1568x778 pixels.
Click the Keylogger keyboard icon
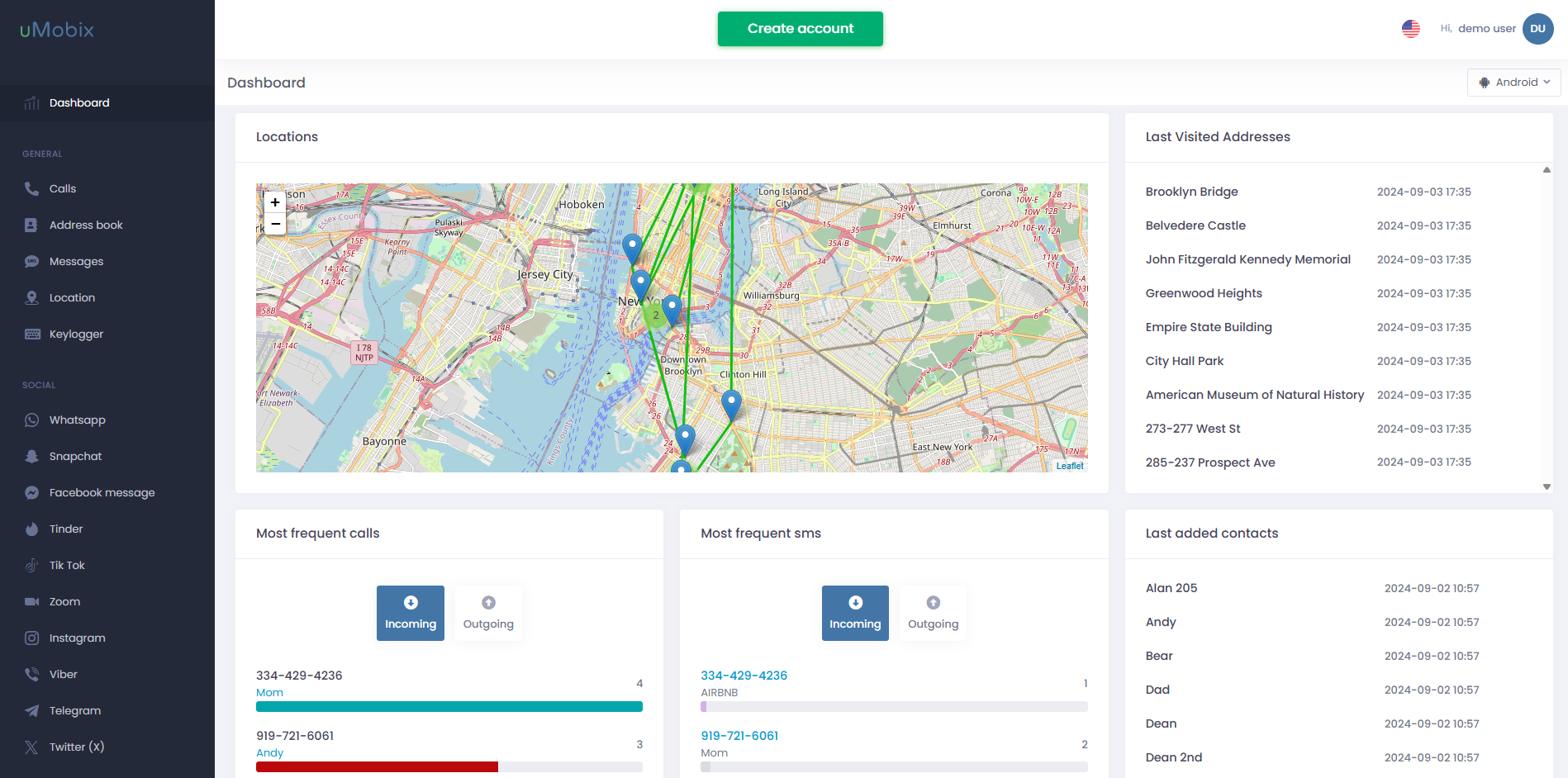click(31, 334)
